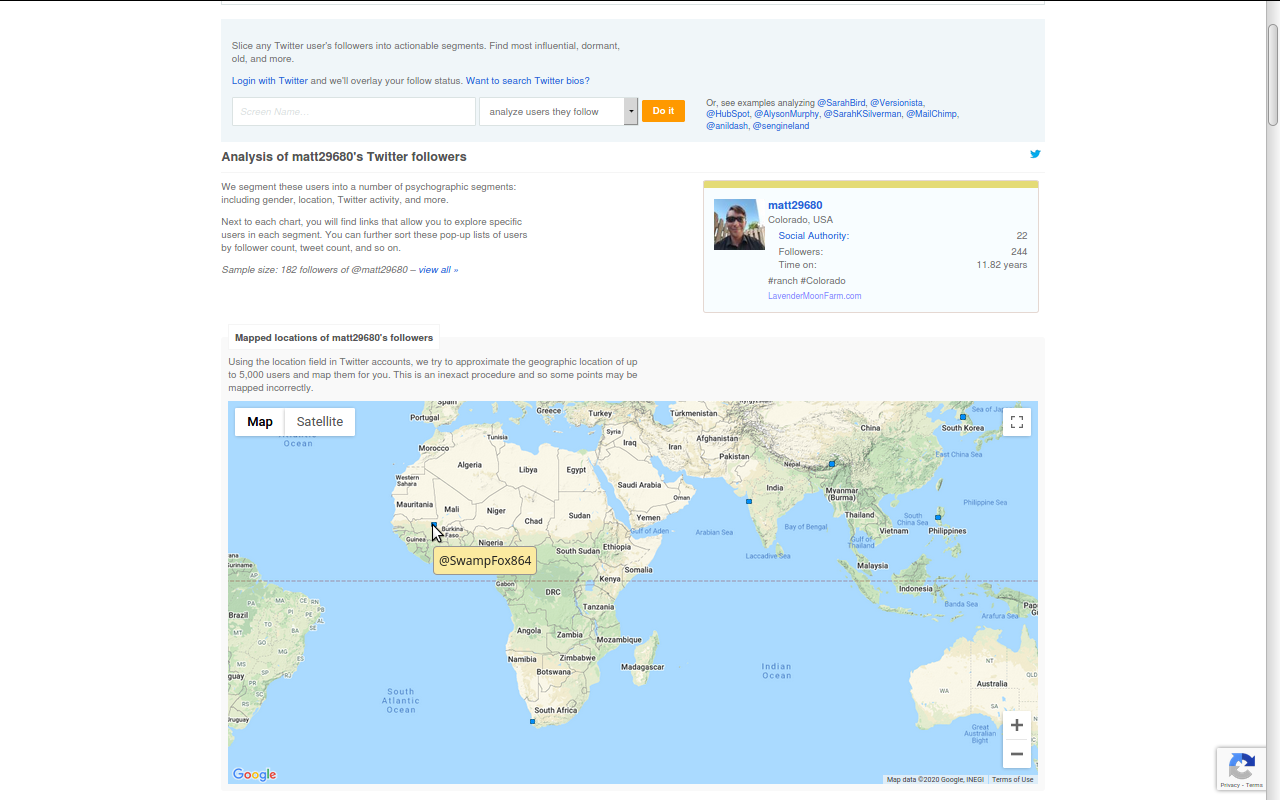The width and height of the screenshot is (1280, 800).
Task: Click the #ranch #Colorado bio text
Action: [x=807, y=281]
